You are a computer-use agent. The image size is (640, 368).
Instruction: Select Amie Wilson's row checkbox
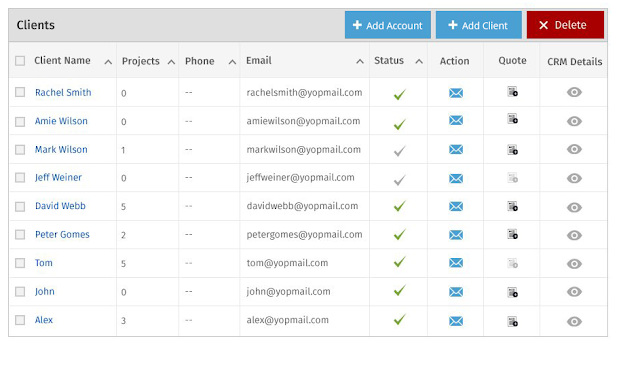click(20, 122)
